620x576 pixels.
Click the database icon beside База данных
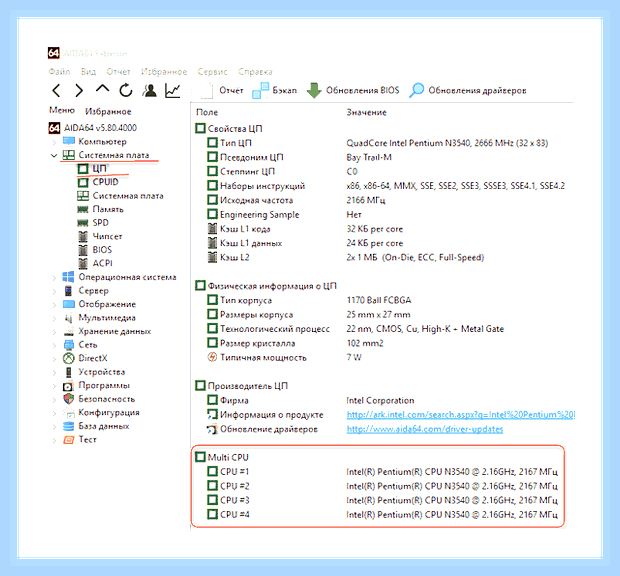(69, 426)
